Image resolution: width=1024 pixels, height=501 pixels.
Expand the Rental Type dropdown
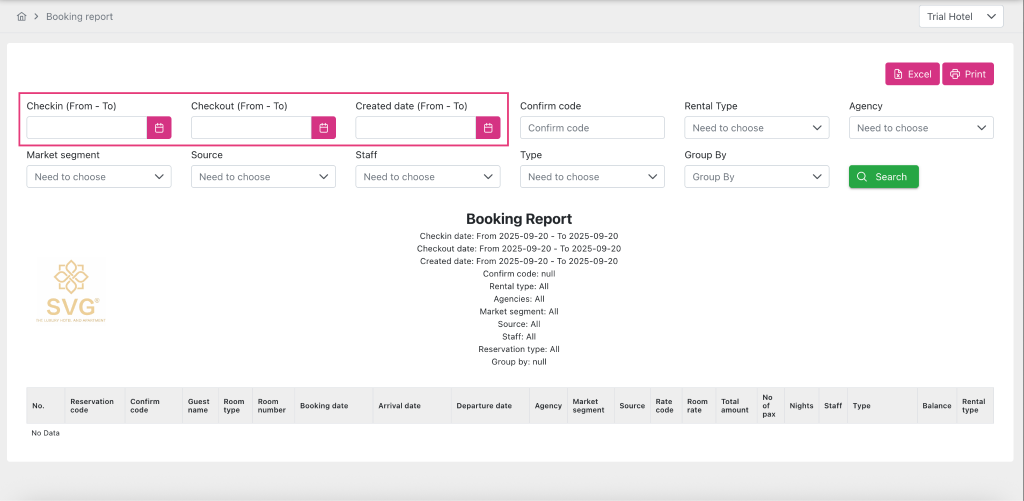(756, 128)
